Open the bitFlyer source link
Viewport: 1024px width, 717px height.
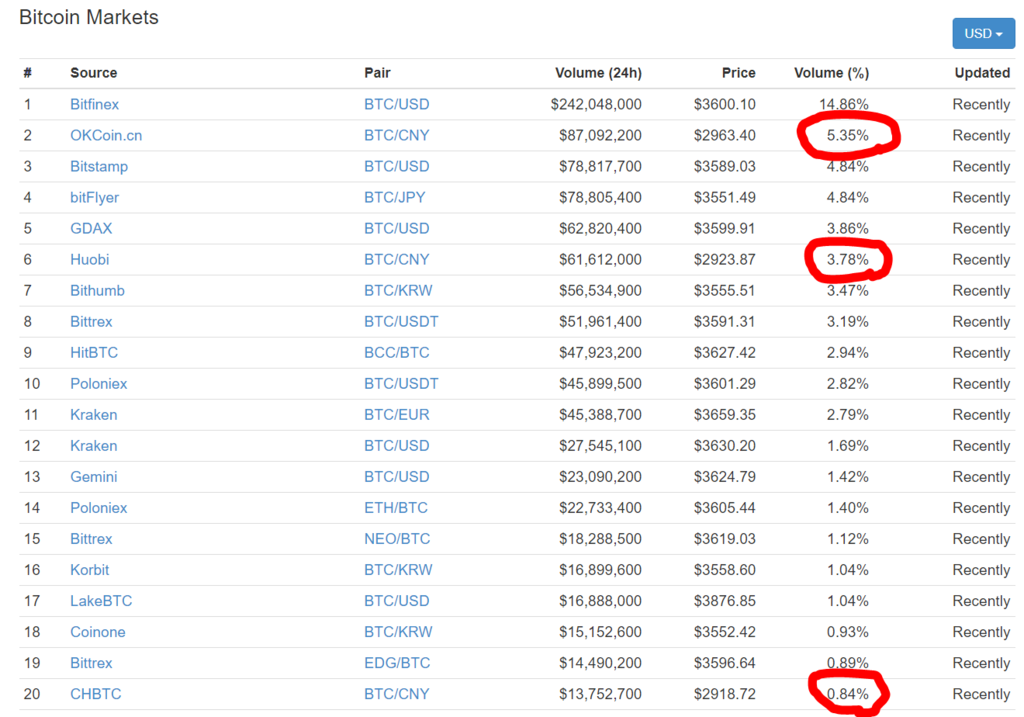(94, 197)
